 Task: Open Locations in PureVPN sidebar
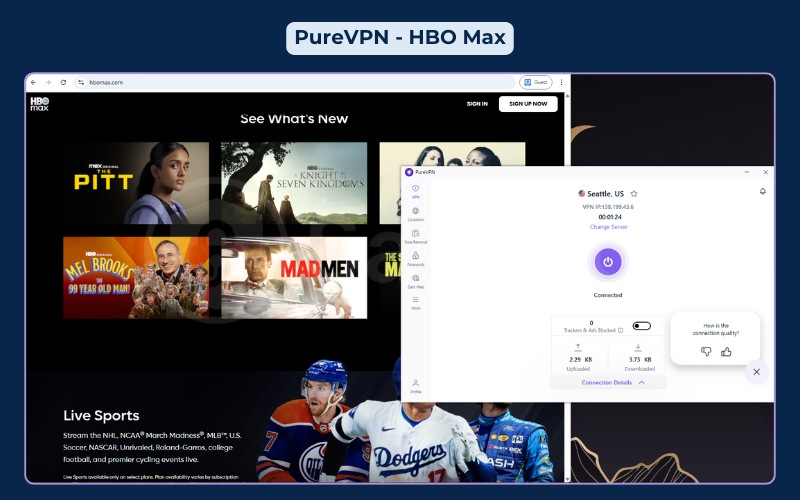click(x=415, y=214)
